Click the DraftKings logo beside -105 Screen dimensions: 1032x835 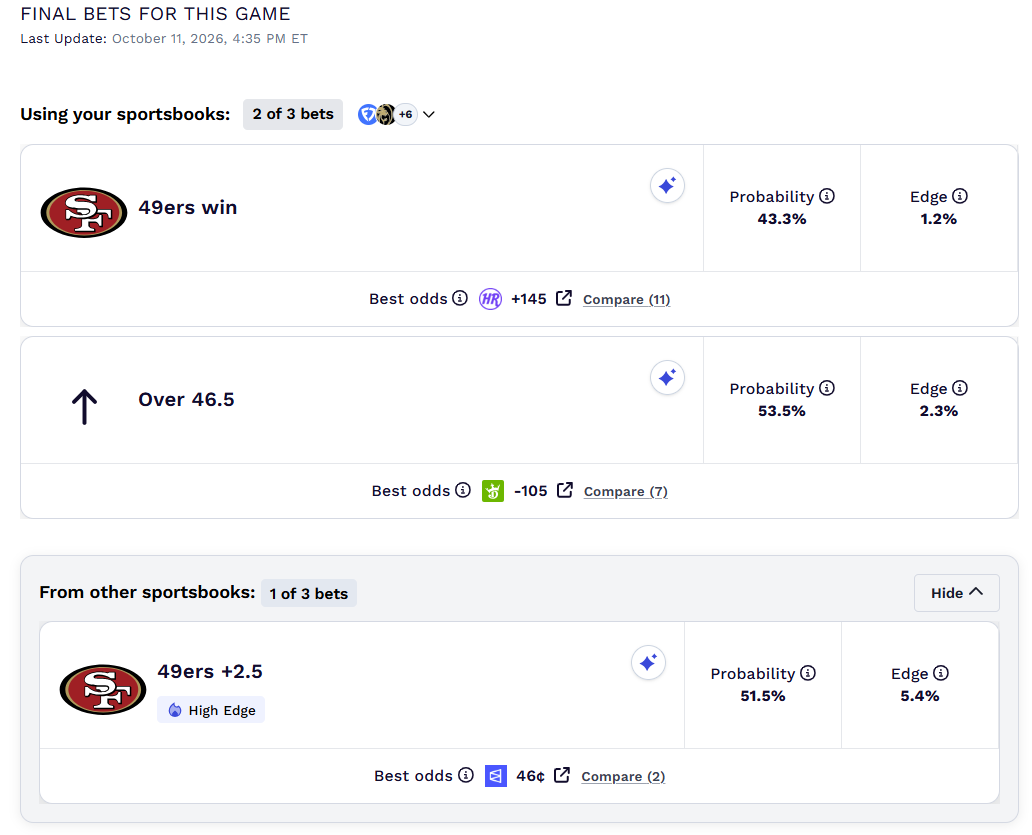493,491
